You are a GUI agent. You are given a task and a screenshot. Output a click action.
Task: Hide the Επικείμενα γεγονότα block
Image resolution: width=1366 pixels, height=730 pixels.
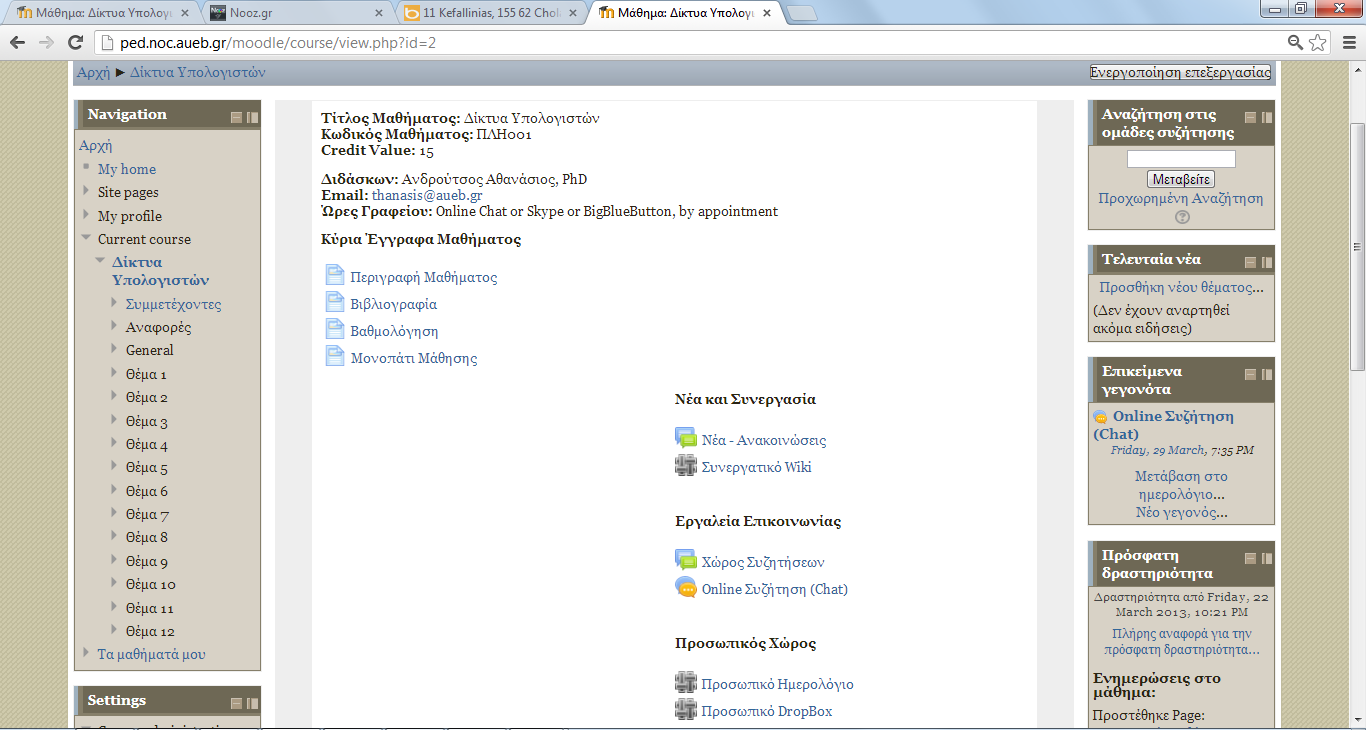pos(1251,374)
